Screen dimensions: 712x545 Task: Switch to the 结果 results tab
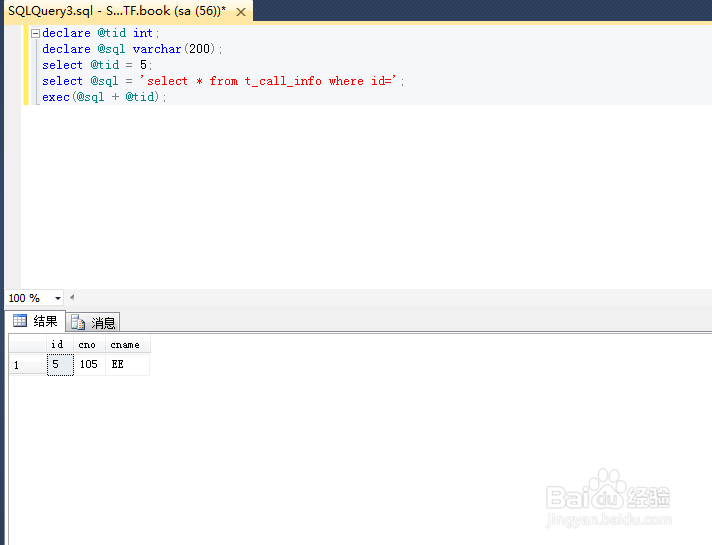[36, 321]
